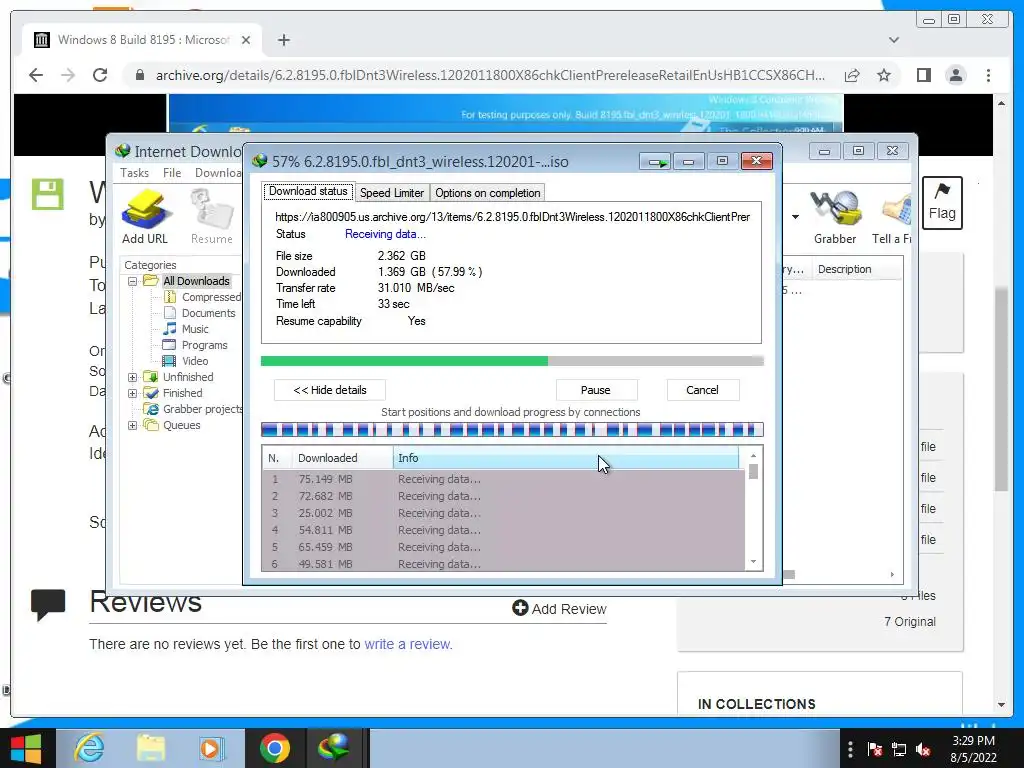Click the Action Center flag tray icon
1024x768 pixels.
click(874, 749)
